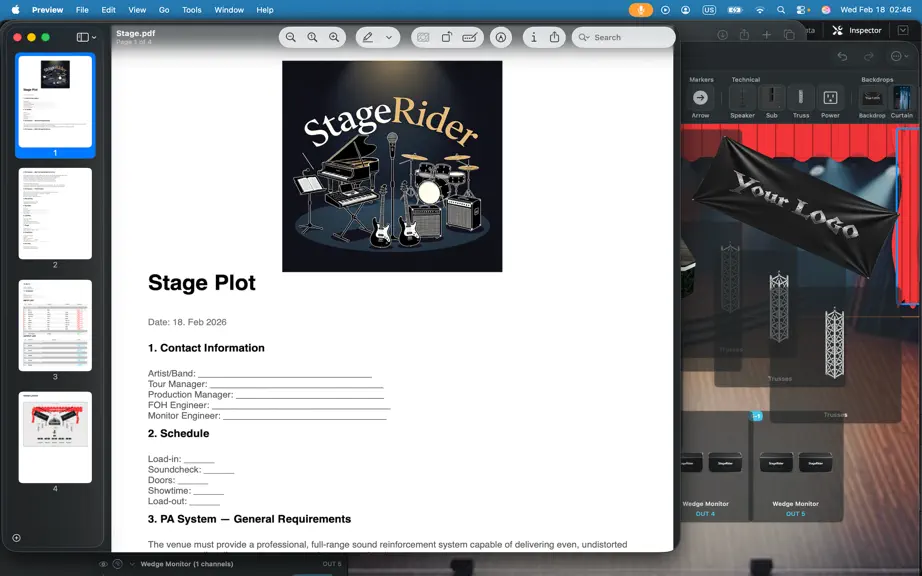The image size is (922, 576).
Task: Open the Form Filling toolbar
Action: coord(469,37)
